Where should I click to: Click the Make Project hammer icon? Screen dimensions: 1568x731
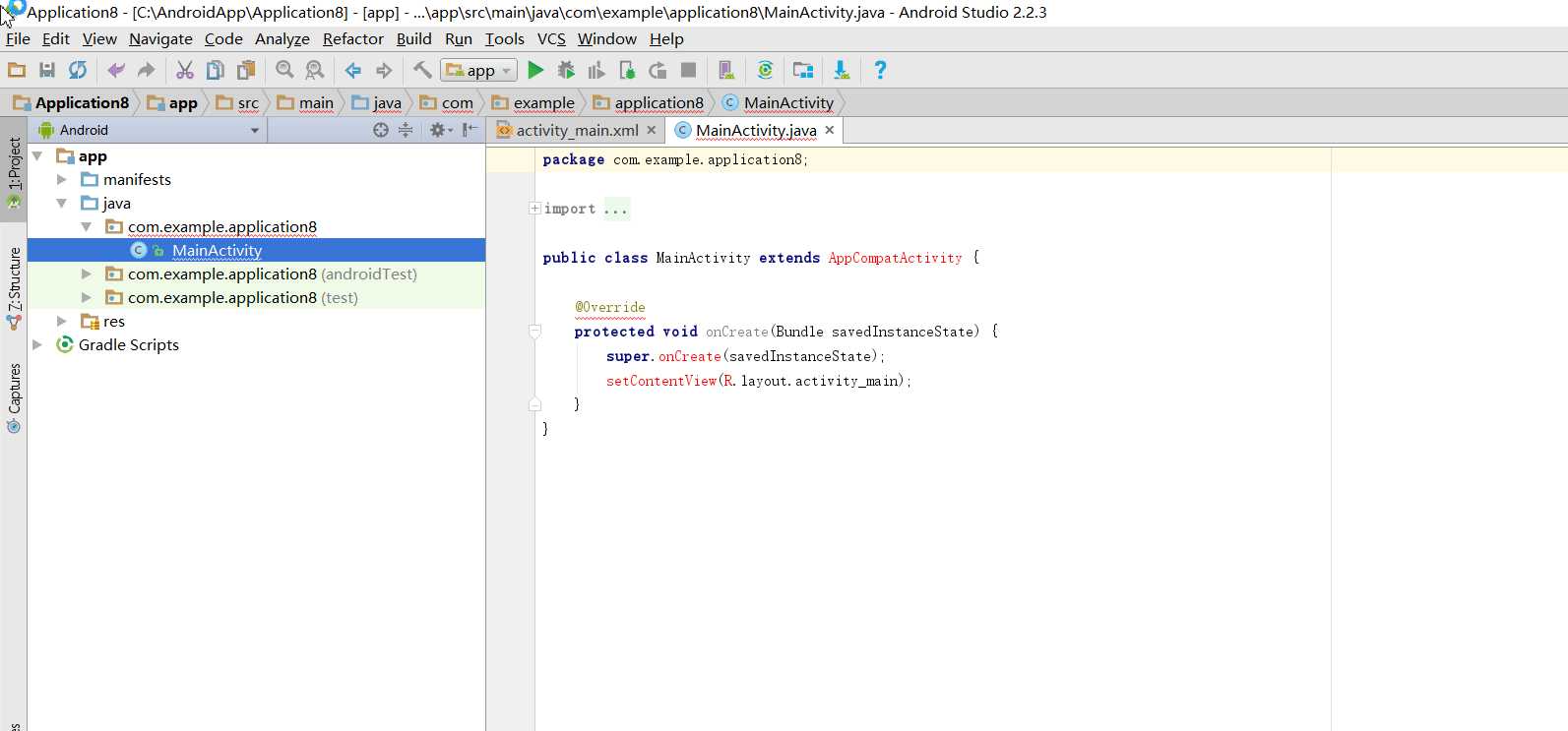422,70
